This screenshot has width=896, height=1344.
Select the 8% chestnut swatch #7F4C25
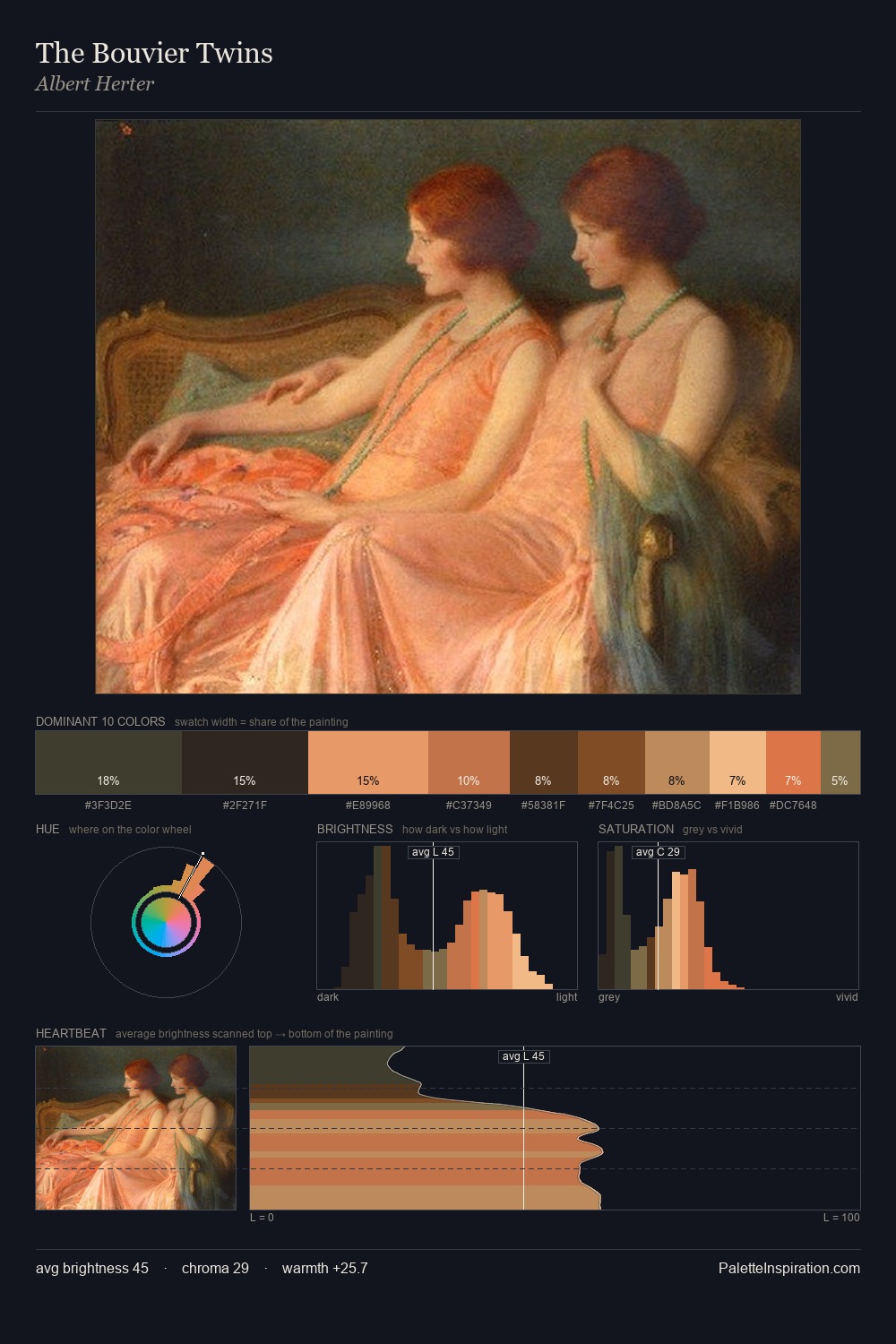pyautogui.click(x=611, y=762)
